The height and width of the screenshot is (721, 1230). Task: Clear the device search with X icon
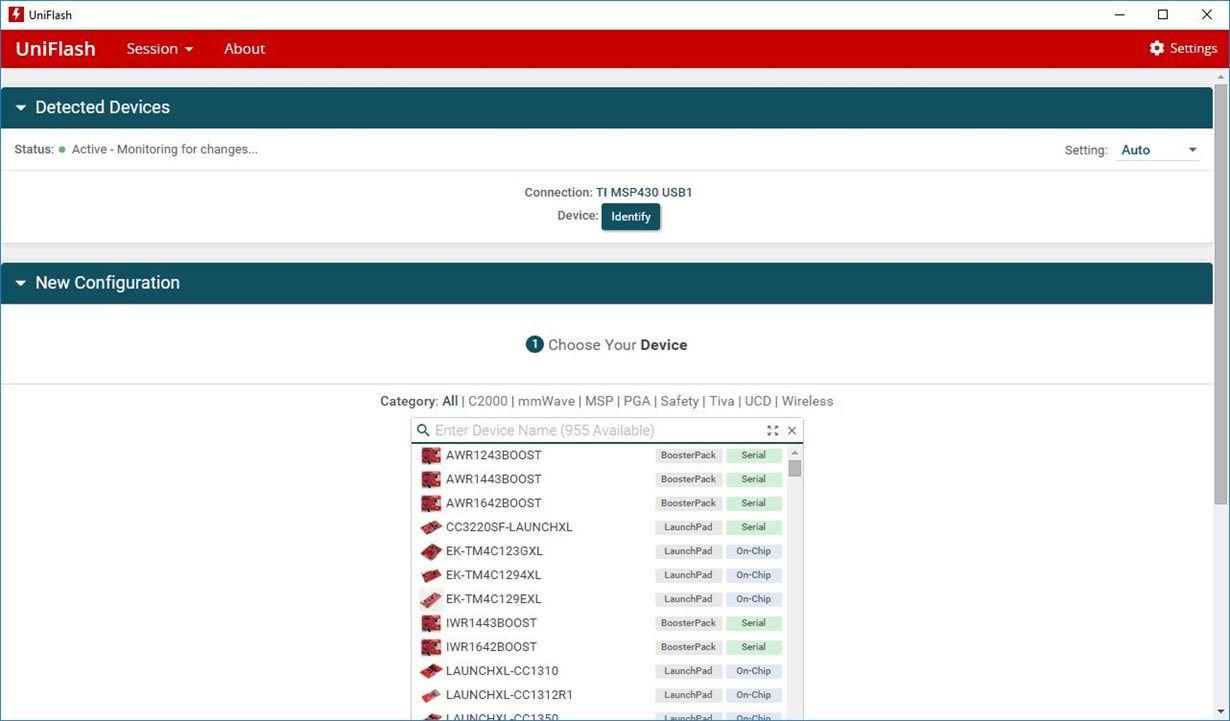point(792,430)
